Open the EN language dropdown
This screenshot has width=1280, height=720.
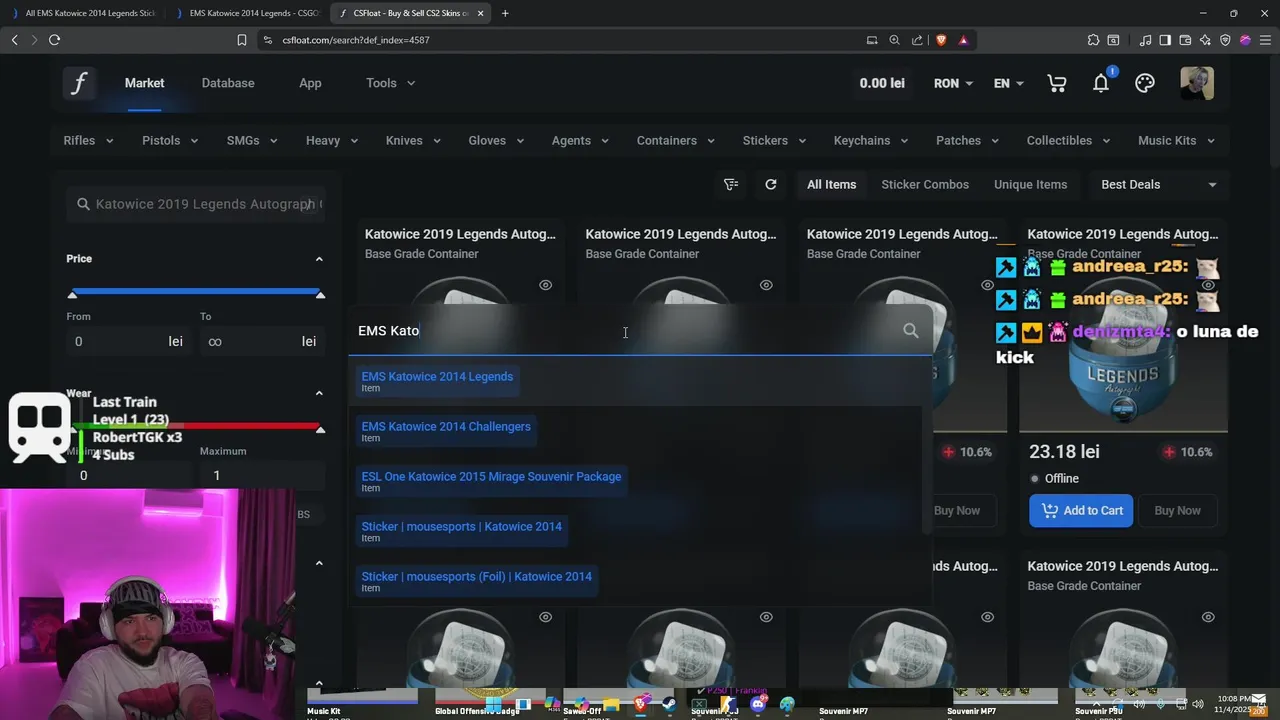[x=1008, y=83]
